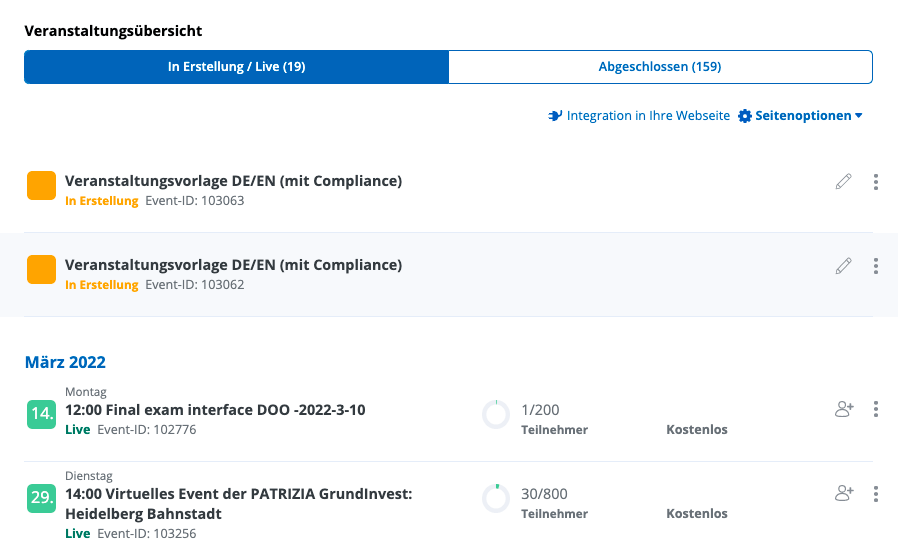
Task: Open three-dot menu for Event-ID 103063
Action: click(x=876, y=182)
